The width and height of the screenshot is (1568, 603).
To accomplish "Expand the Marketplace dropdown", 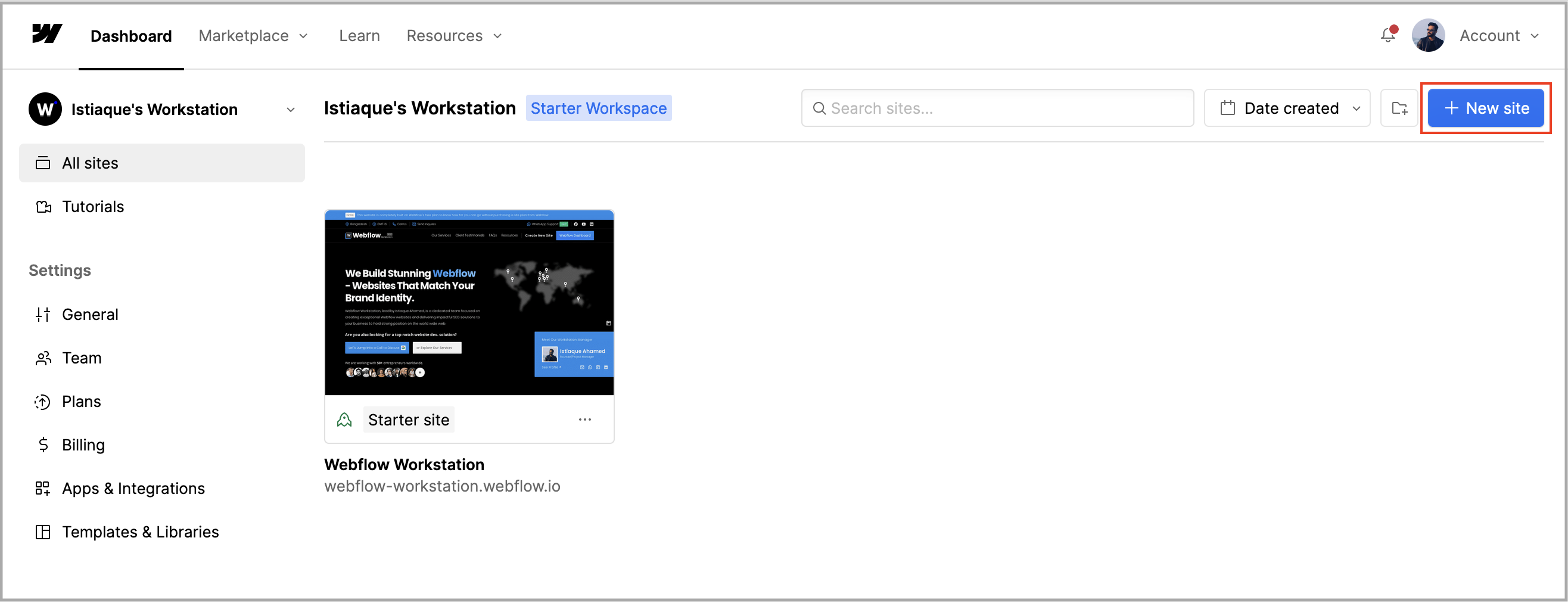I will click(253, 36).
